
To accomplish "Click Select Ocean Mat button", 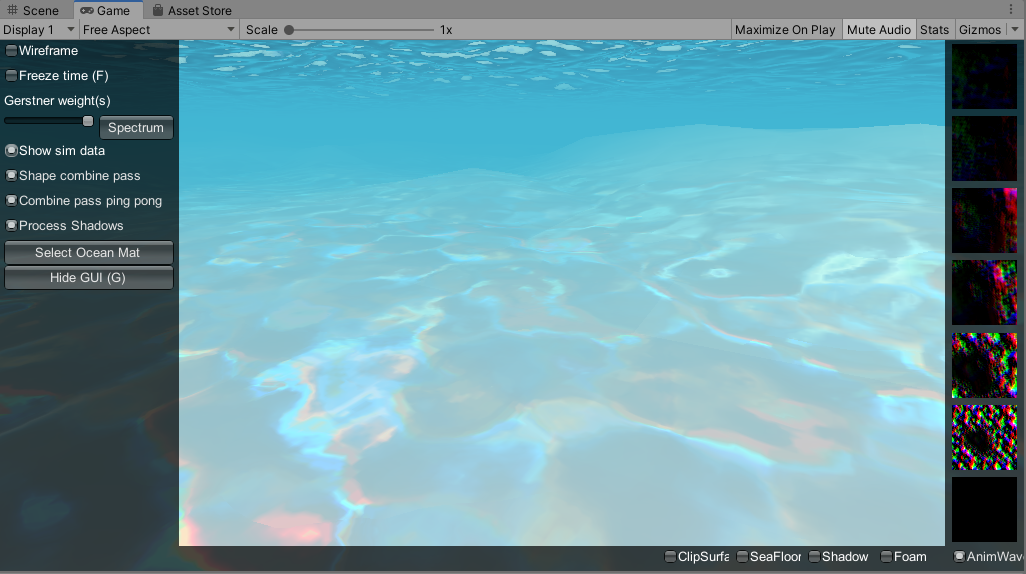I will tap(88, 253).
